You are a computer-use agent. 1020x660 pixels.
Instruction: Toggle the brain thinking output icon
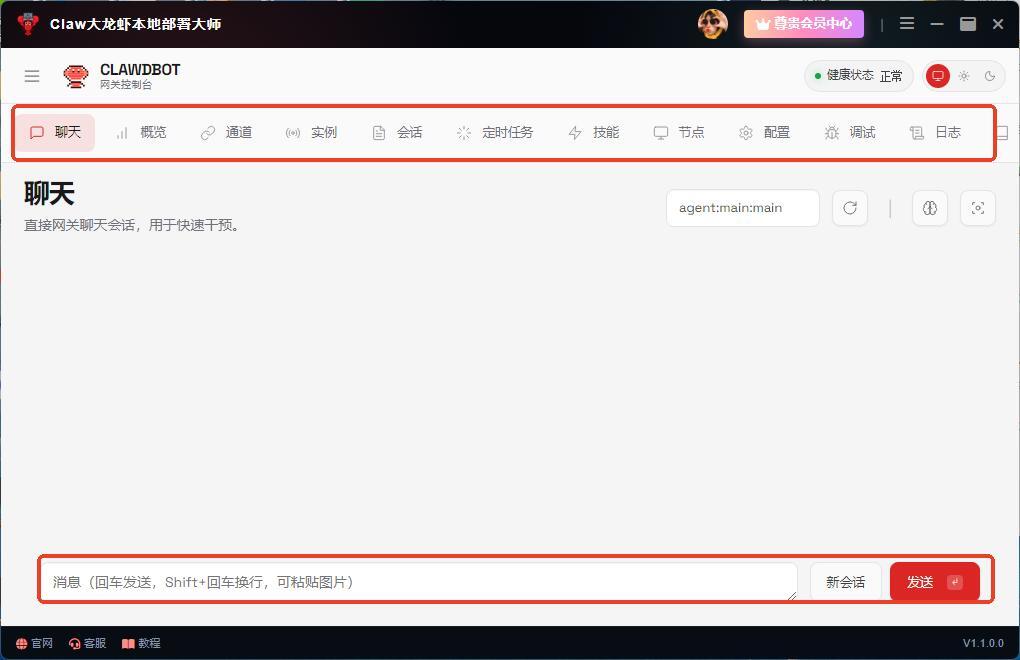[930, 208]
